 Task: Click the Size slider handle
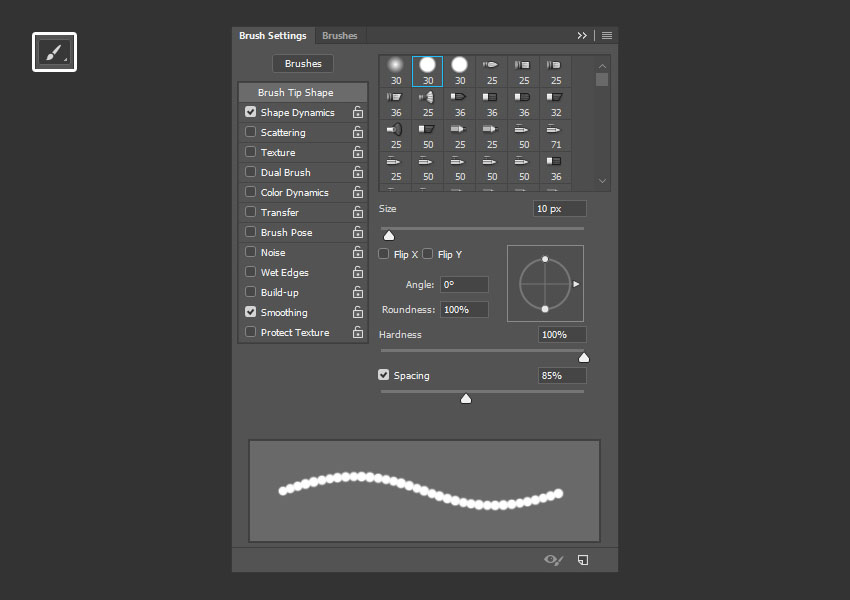point(389,235)
